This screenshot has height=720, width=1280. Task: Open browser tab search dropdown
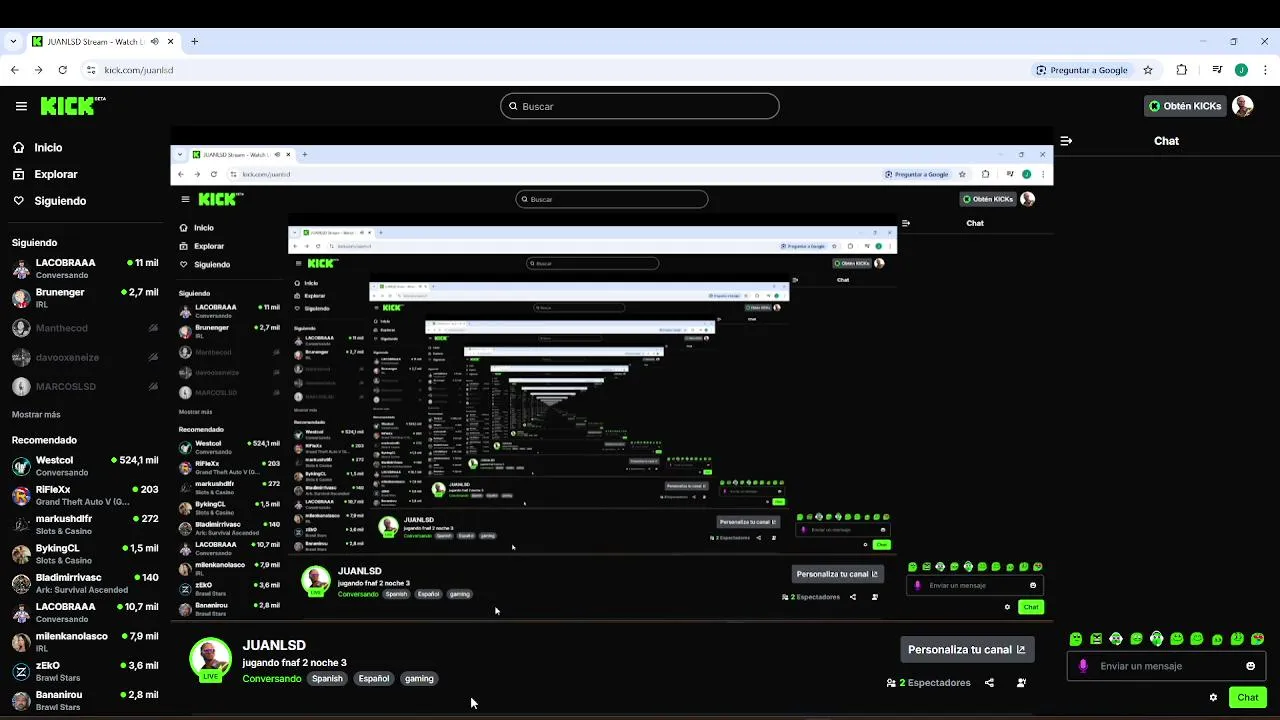point(13,41)
